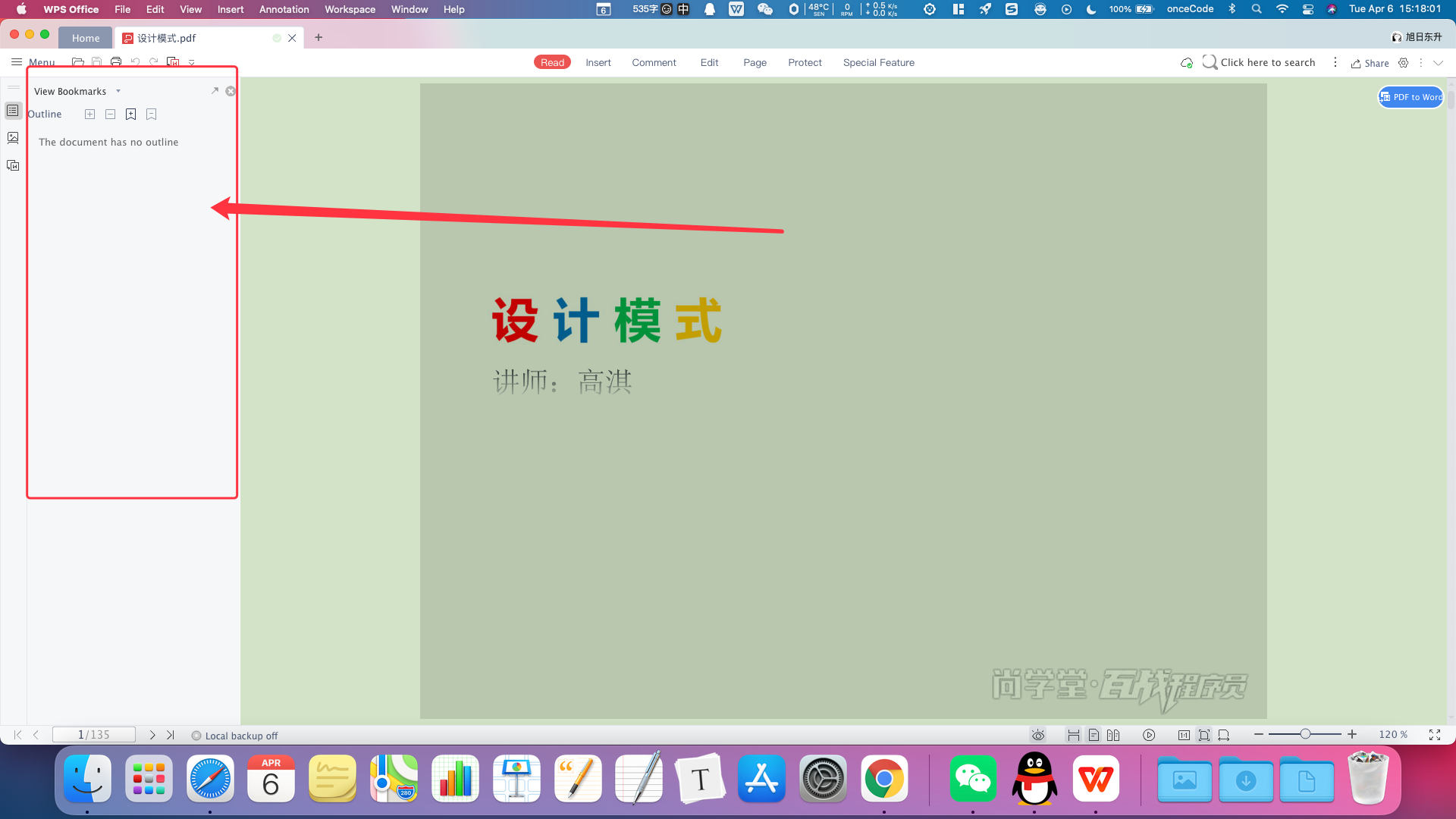Open settings gear icon near Share
Image resolution: width=1456 pixels, height=819 pixels.
[x=1404, y=63]
